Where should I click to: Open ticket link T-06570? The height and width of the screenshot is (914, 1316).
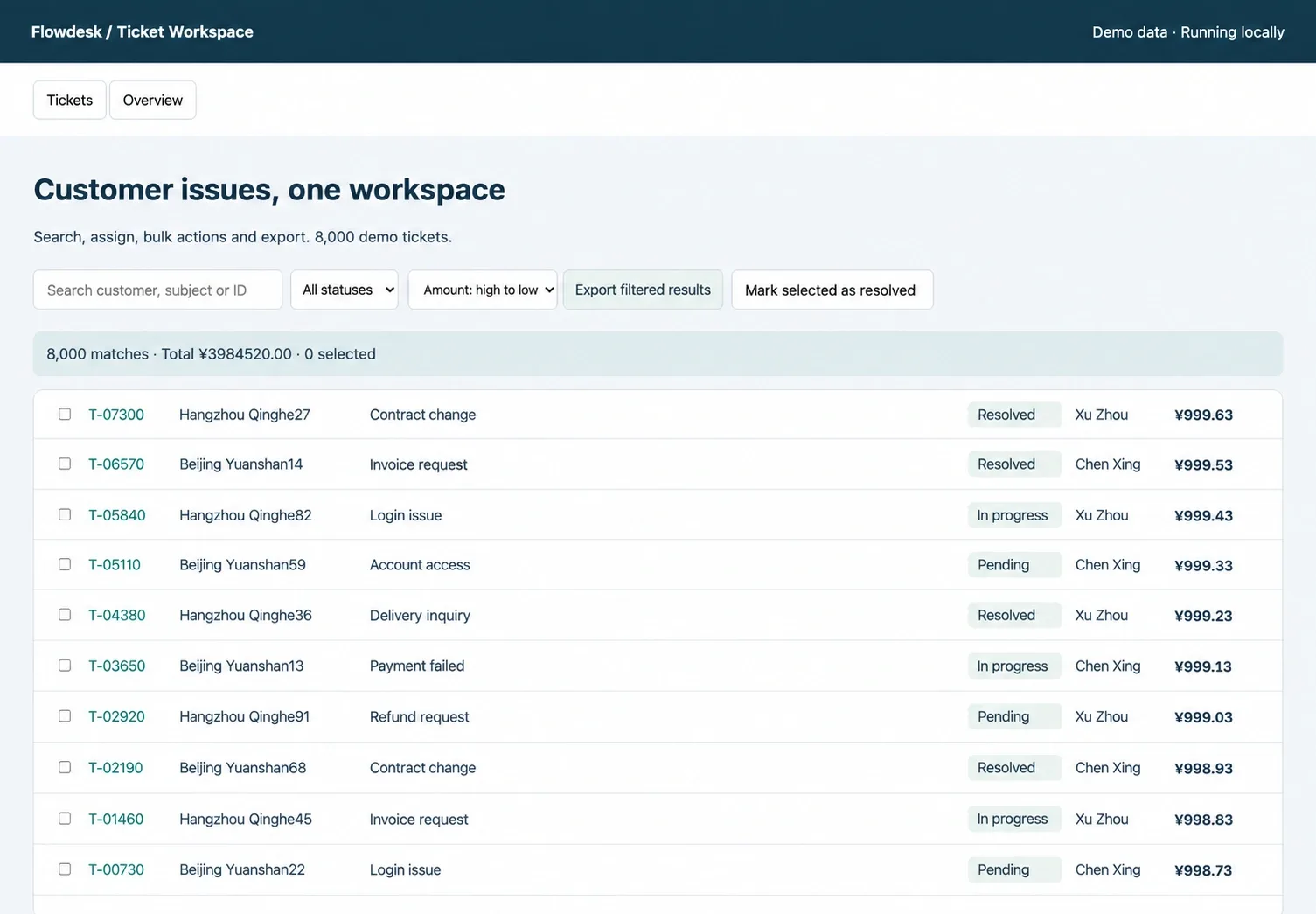(x=116, y=464)
